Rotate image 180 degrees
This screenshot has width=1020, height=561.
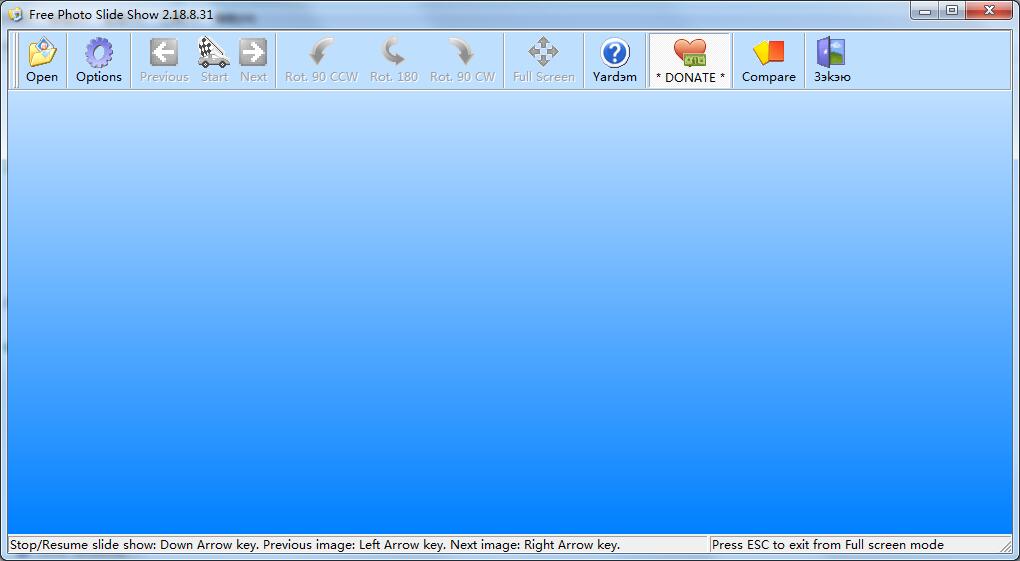pyautogui.click(x=394, y=61)
